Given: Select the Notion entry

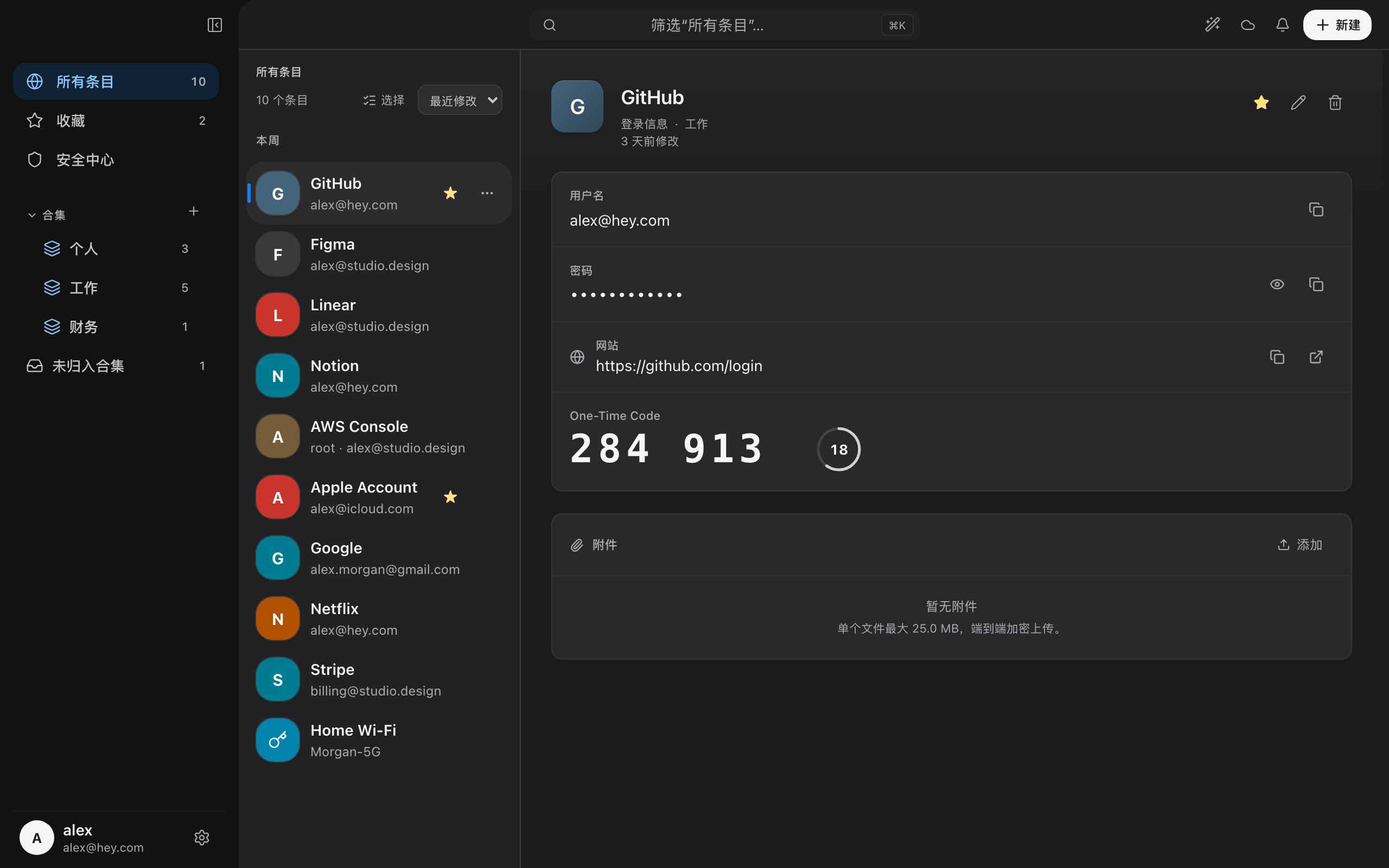Looking at the screenshot, I should click(379, 375).
